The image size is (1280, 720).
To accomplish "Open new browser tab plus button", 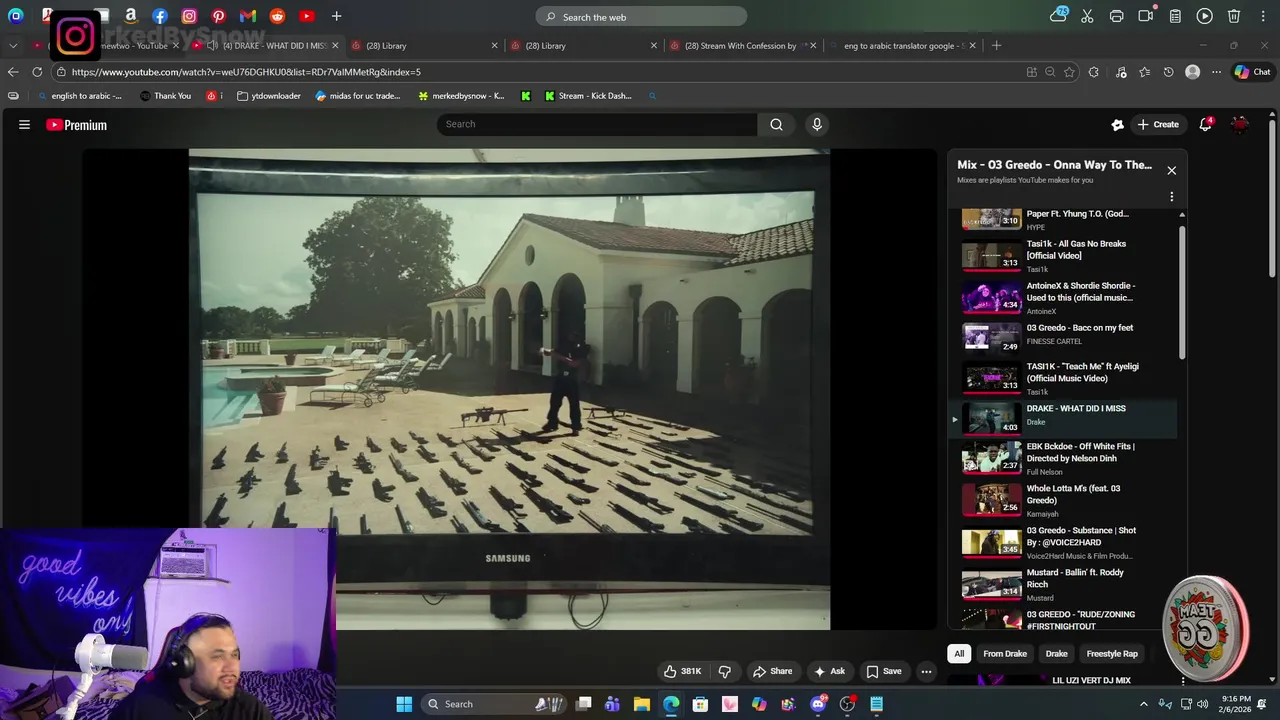I will click(x=996, y=45).
